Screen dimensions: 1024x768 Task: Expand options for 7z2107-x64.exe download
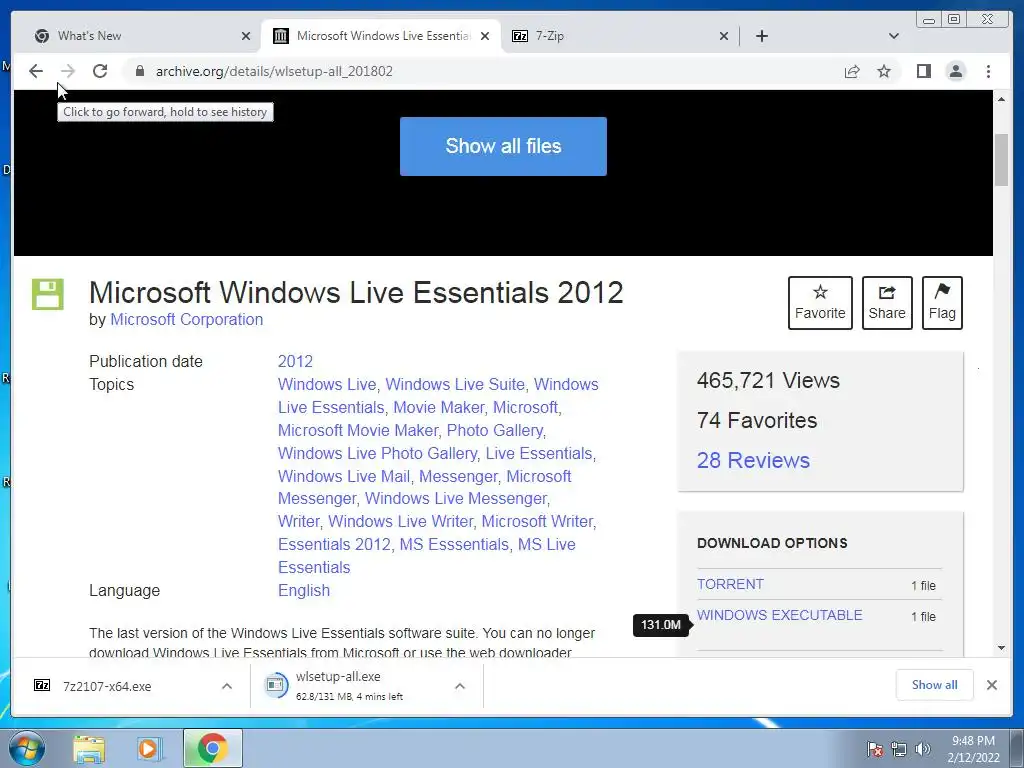pos(227,686)
